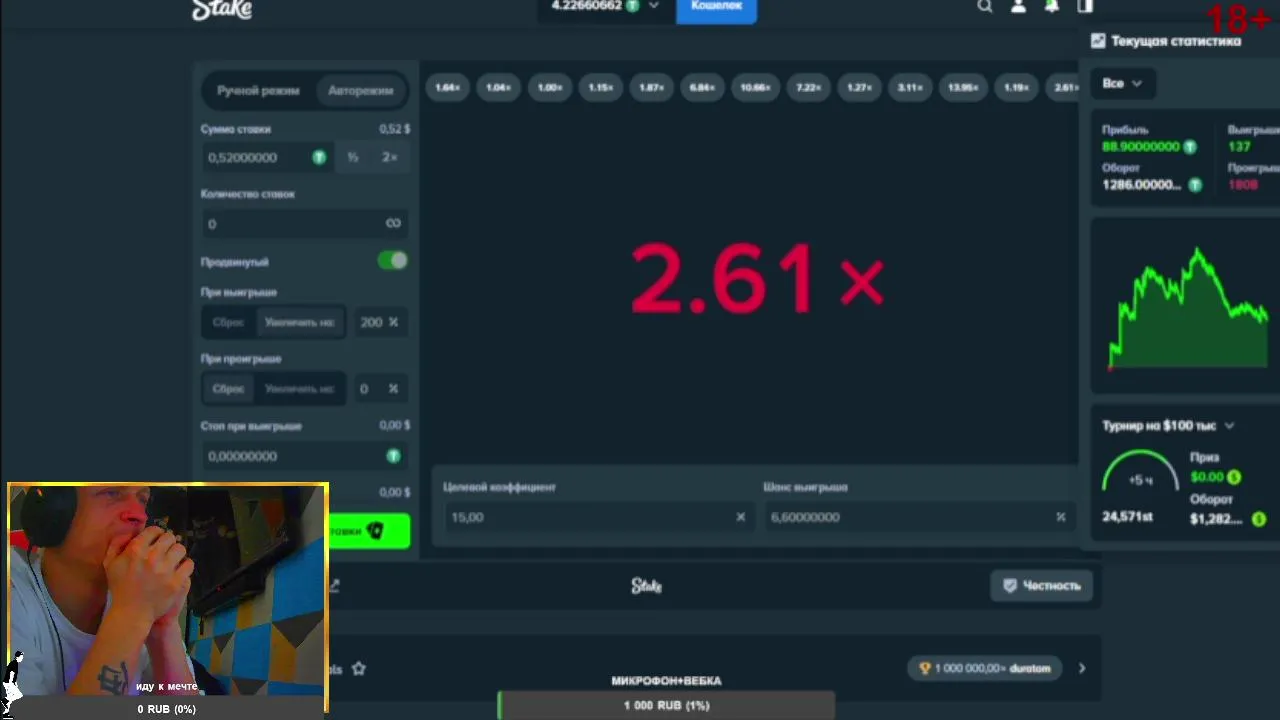
Task: Click the При проигрыше percentage field showing 0
Action: coord(380,388)
